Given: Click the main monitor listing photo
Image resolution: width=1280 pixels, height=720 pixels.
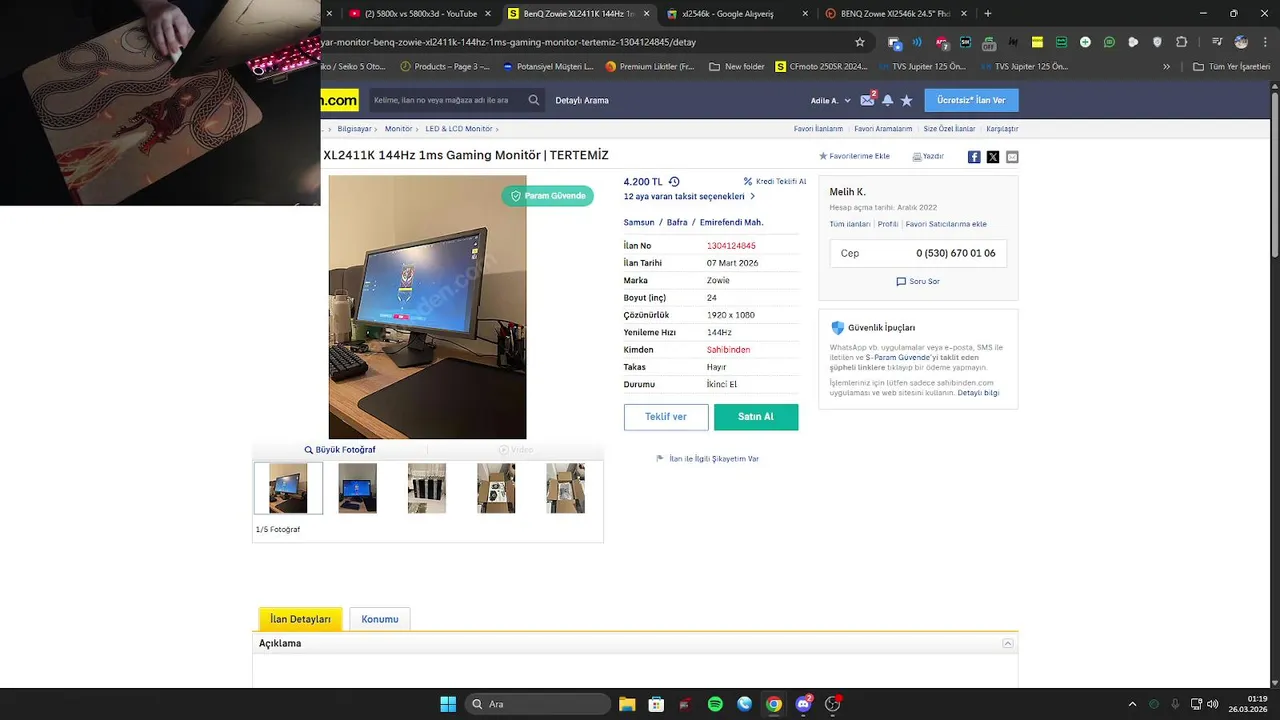Looking at the screenshot, I should coord(427,307).
